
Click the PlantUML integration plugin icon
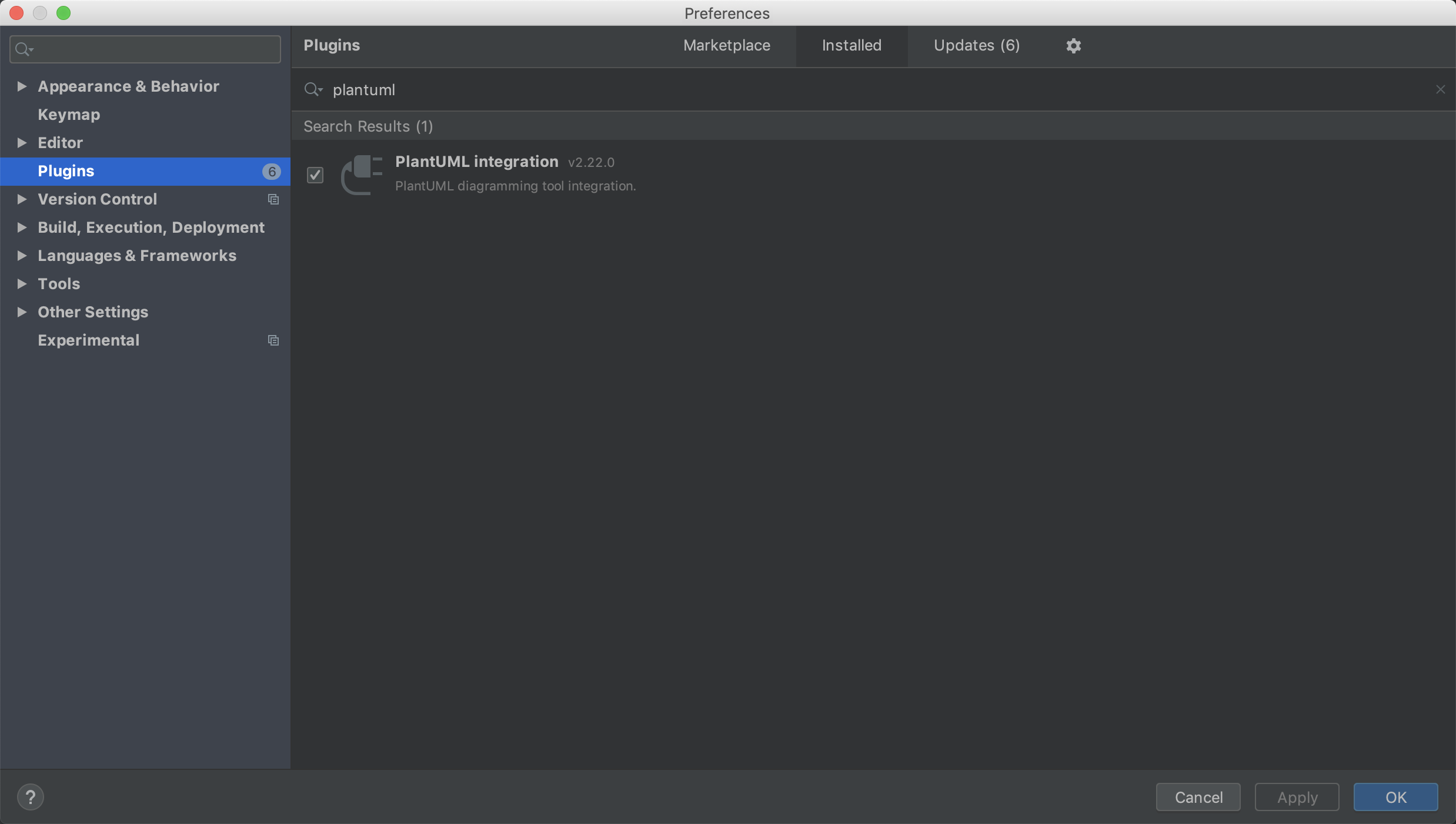(360, 175)
